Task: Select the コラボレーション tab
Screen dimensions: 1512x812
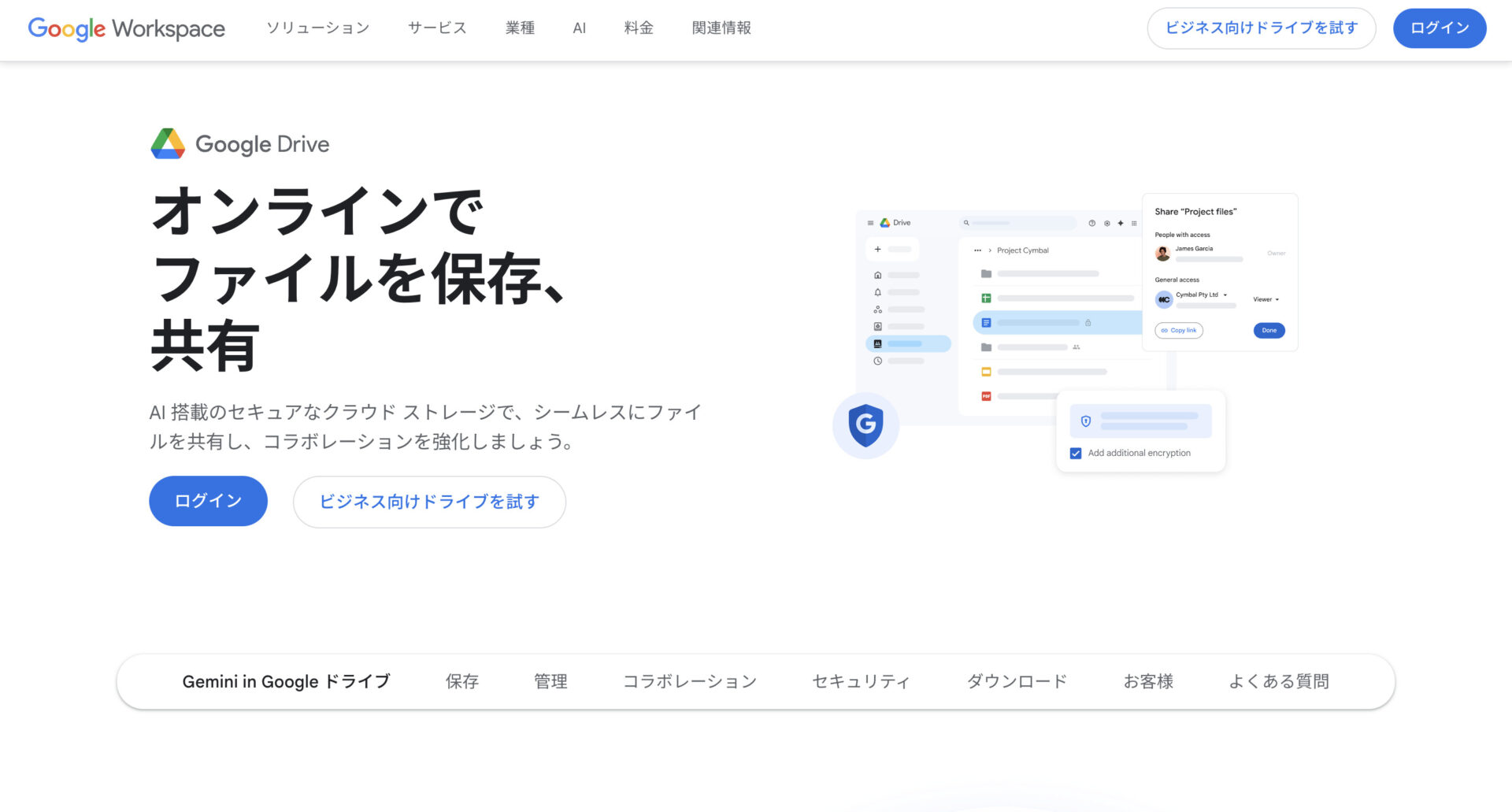Action: [690, 681]
